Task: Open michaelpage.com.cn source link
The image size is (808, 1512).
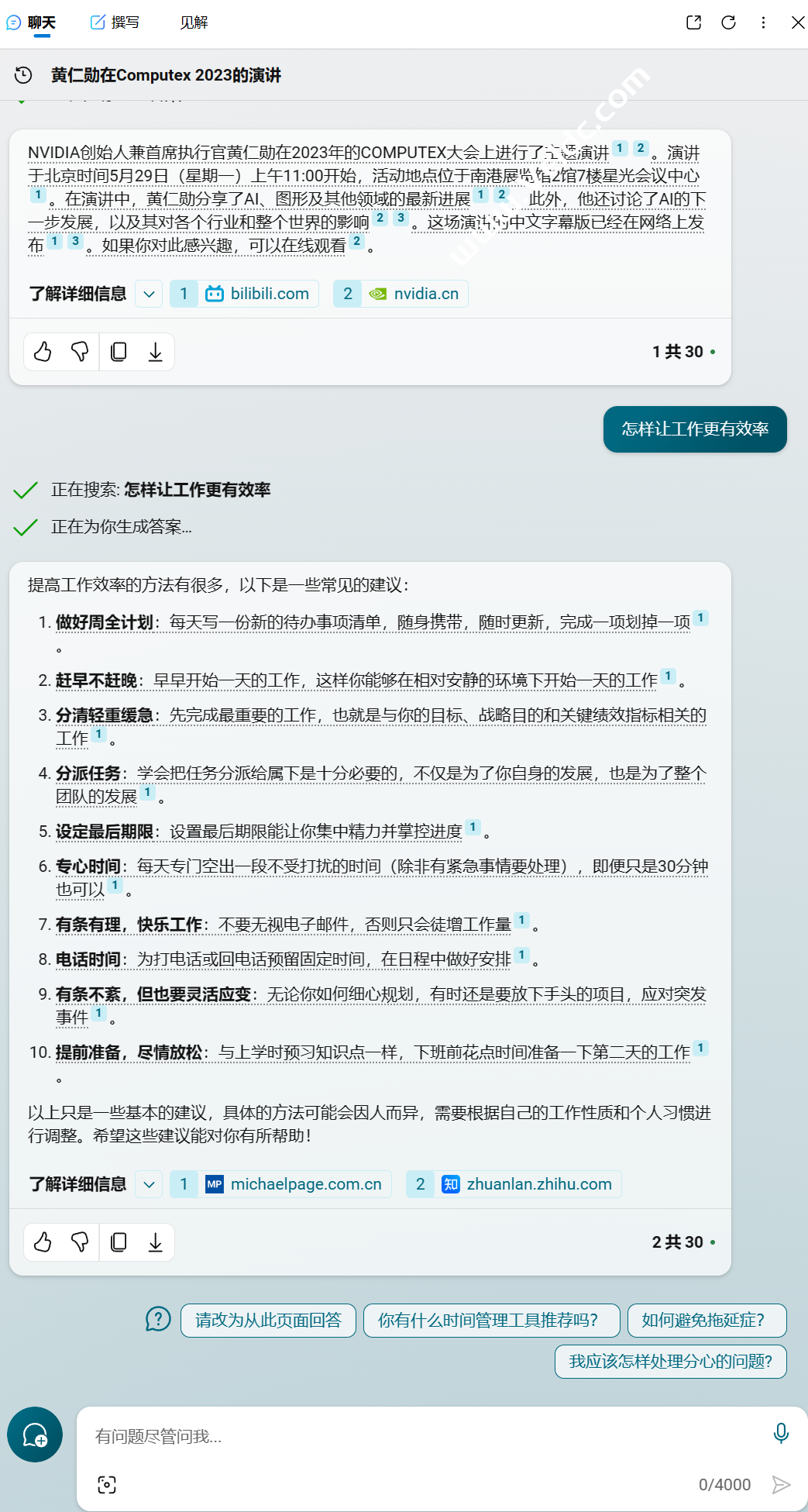Action: click(280, 1184)
